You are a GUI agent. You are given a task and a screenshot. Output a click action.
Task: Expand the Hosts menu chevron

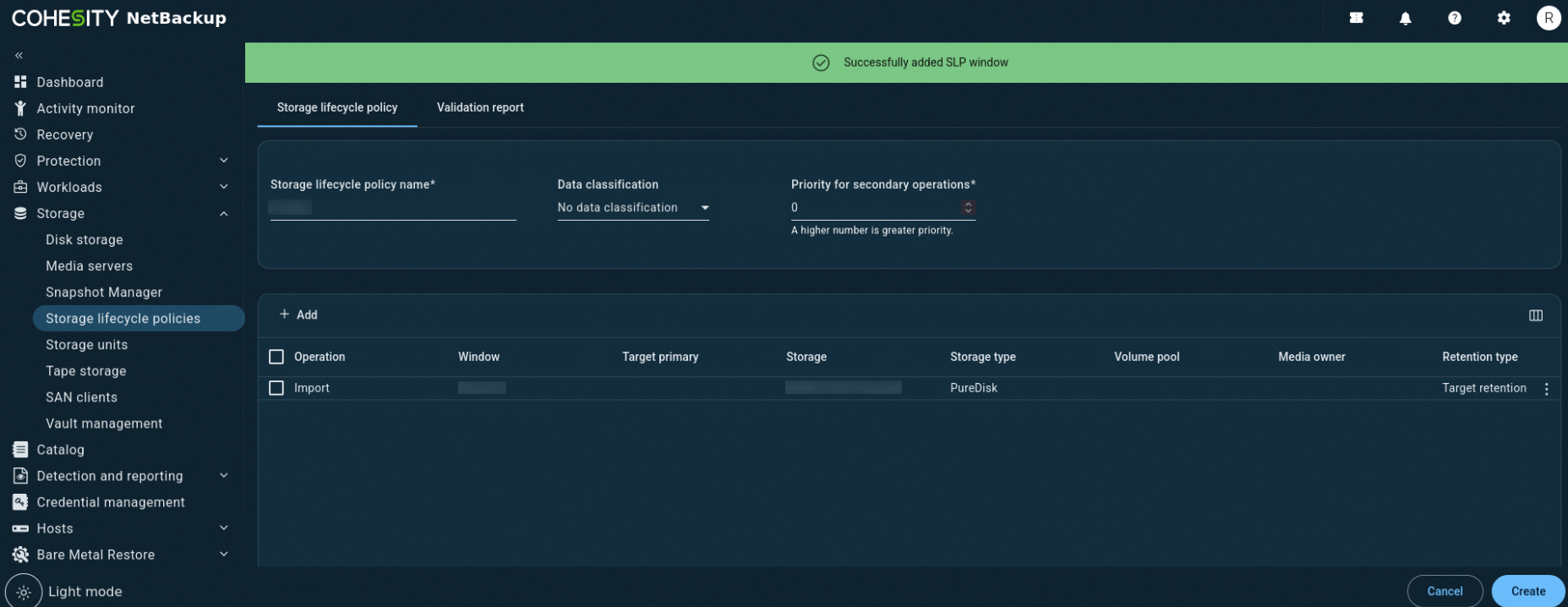click(224, 528)
